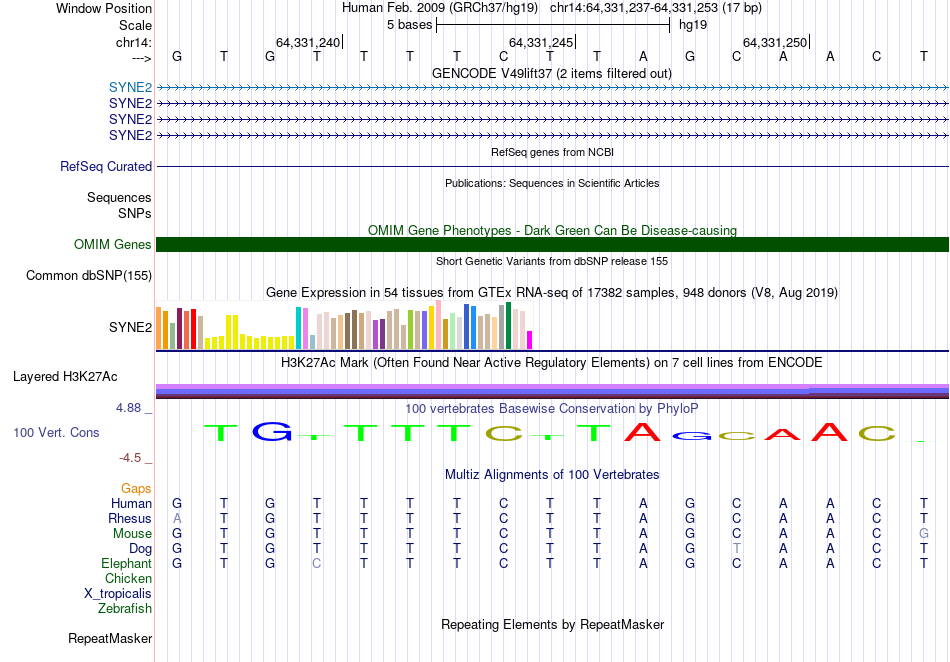
Task: Click the faded T in Dog row
Action: click(x=737, y=549)
